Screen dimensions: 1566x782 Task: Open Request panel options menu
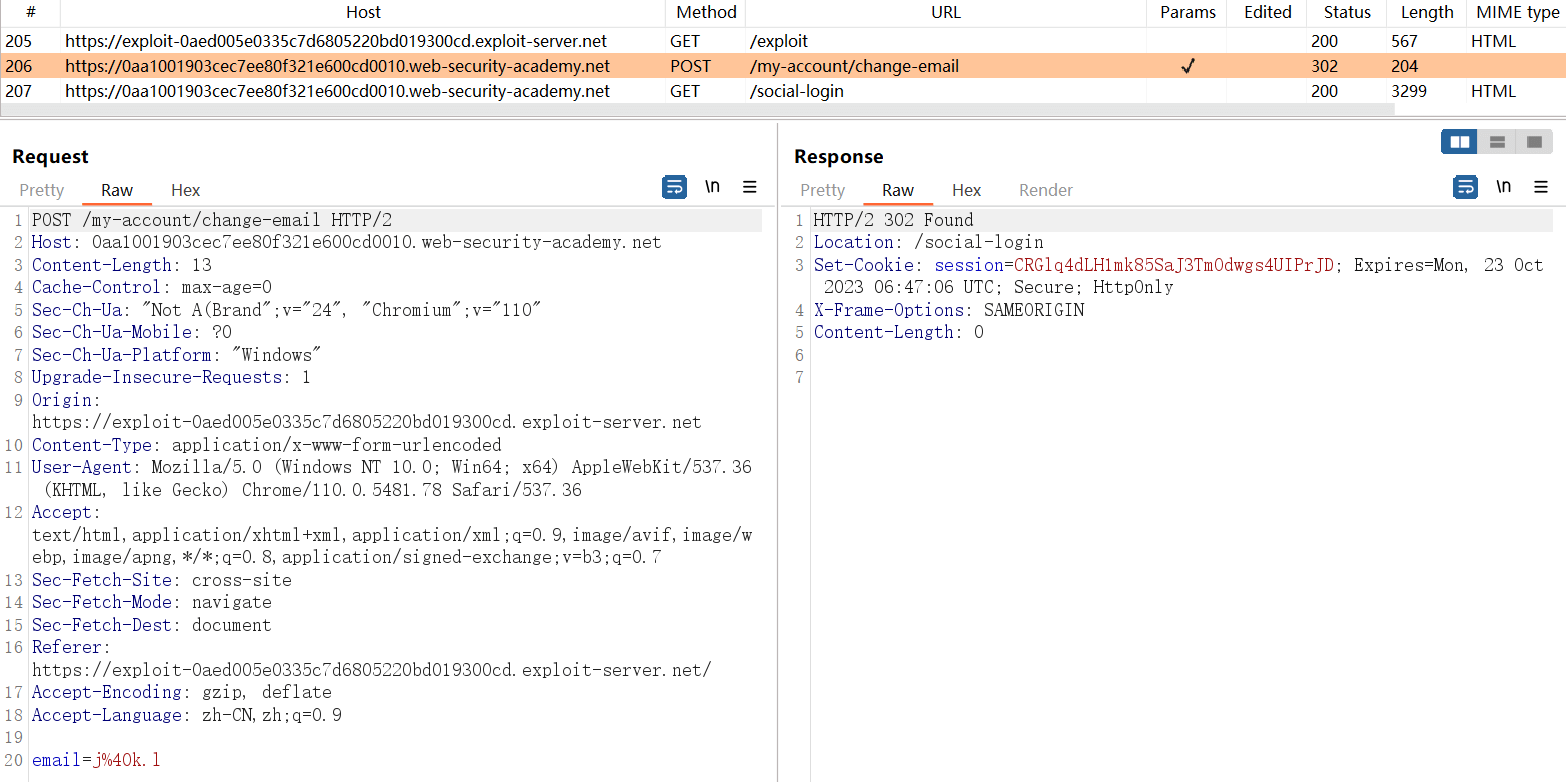tap(749, 187)
